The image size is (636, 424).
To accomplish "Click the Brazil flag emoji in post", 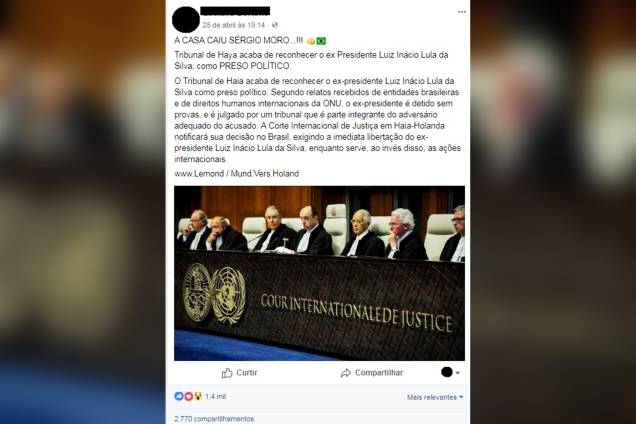I will (x=321, y=41).
